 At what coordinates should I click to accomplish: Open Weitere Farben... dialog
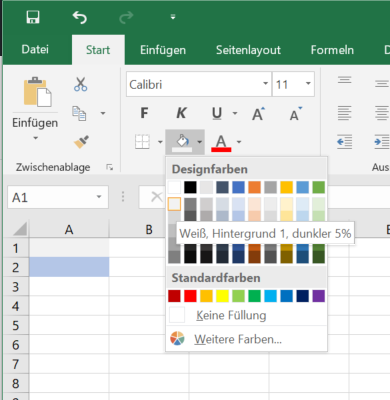click(247, 339)
